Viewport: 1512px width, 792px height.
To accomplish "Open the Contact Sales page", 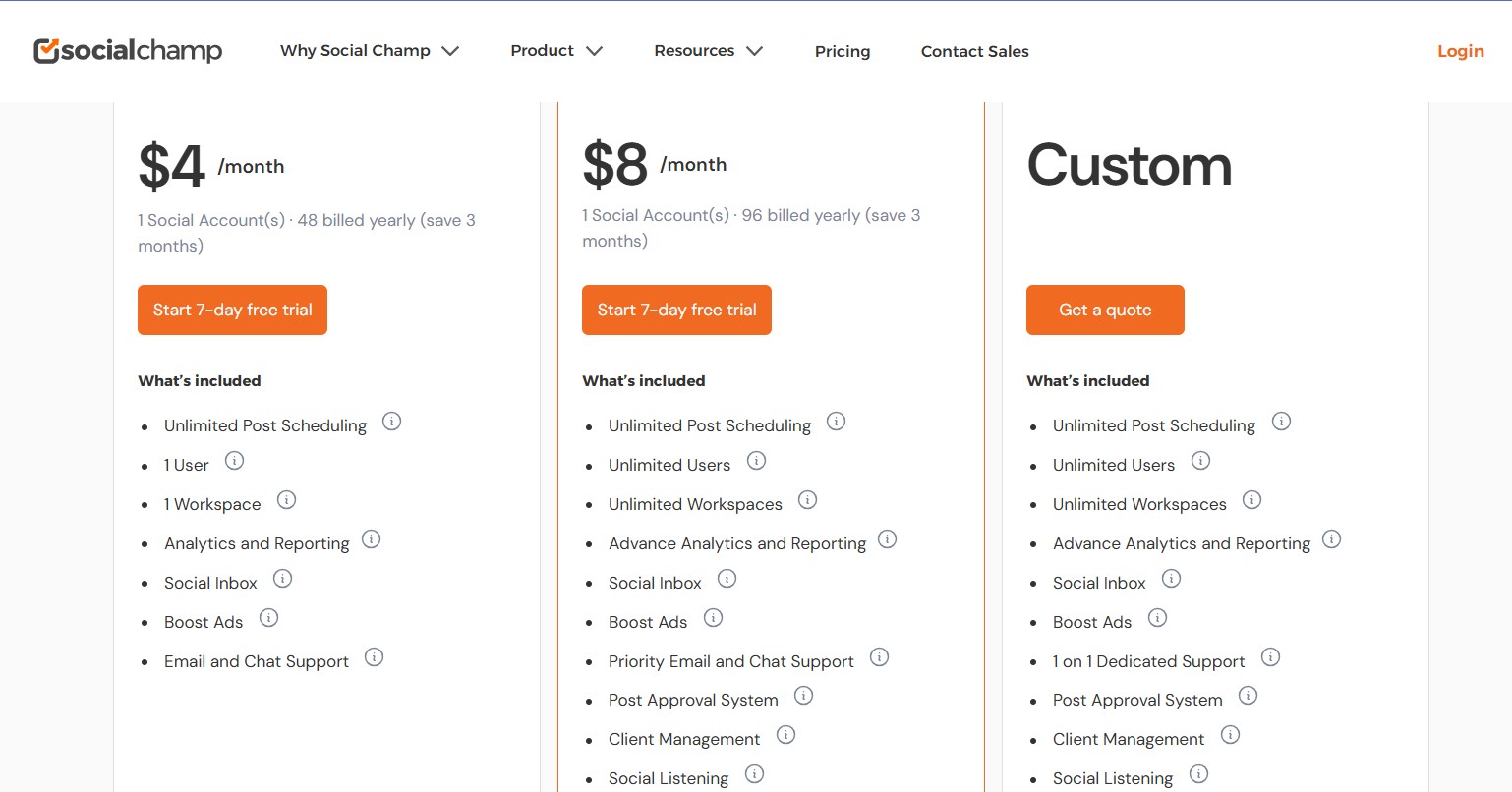I will tap(975, 51).
